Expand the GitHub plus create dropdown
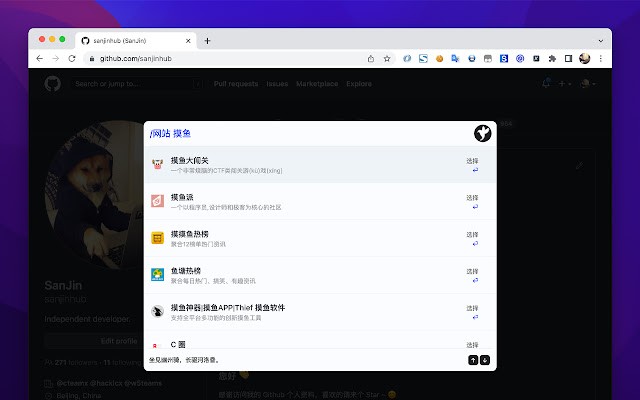The height and width of the screenshot is (400, 640). 564,84
